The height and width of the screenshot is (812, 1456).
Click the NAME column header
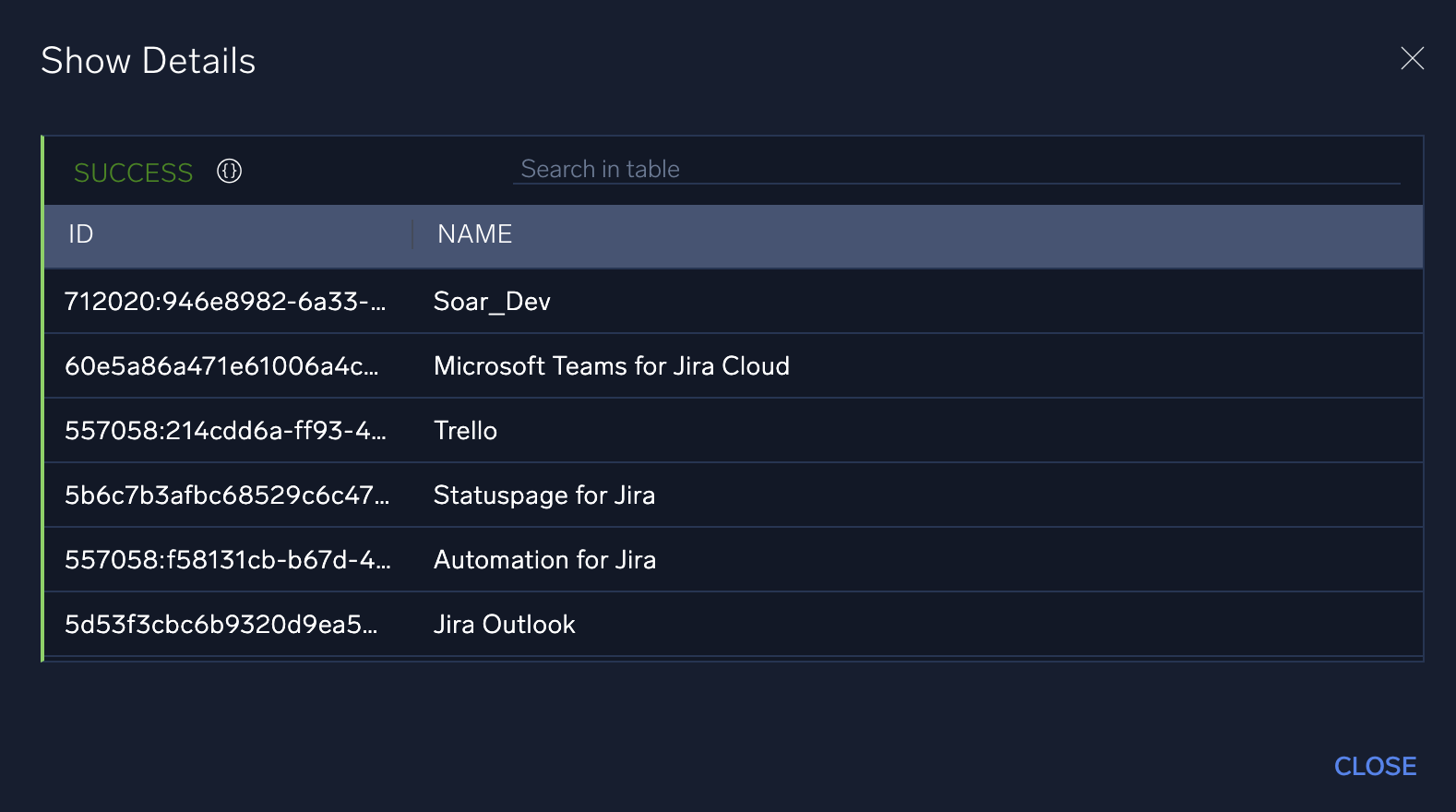474,234
